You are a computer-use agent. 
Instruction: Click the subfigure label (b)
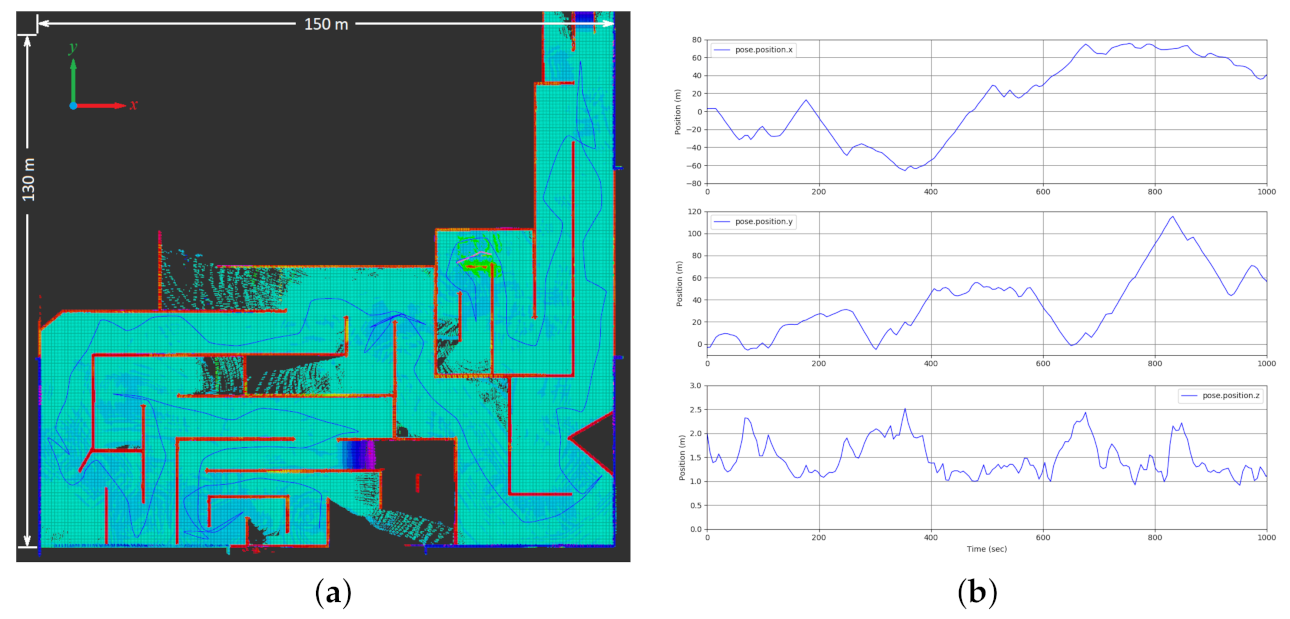pos(977,594)
